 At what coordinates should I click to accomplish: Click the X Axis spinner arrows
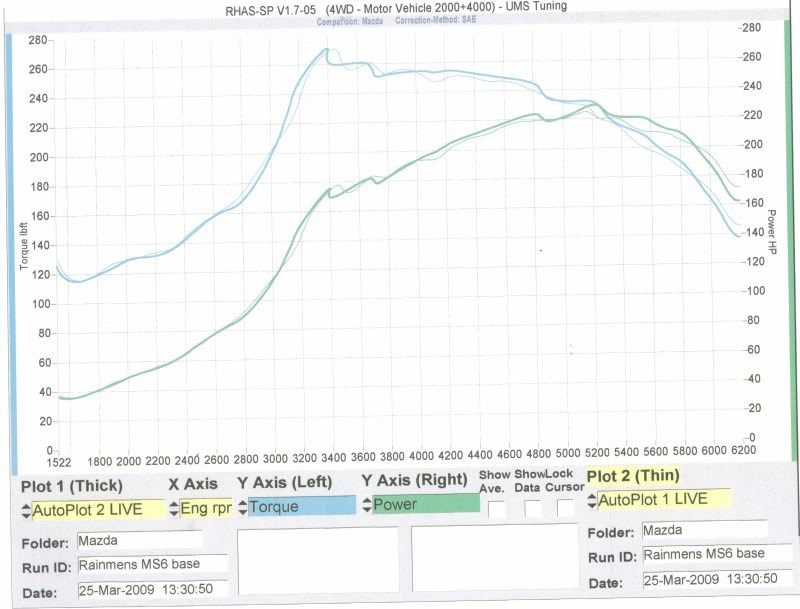[x=173, y=509]
